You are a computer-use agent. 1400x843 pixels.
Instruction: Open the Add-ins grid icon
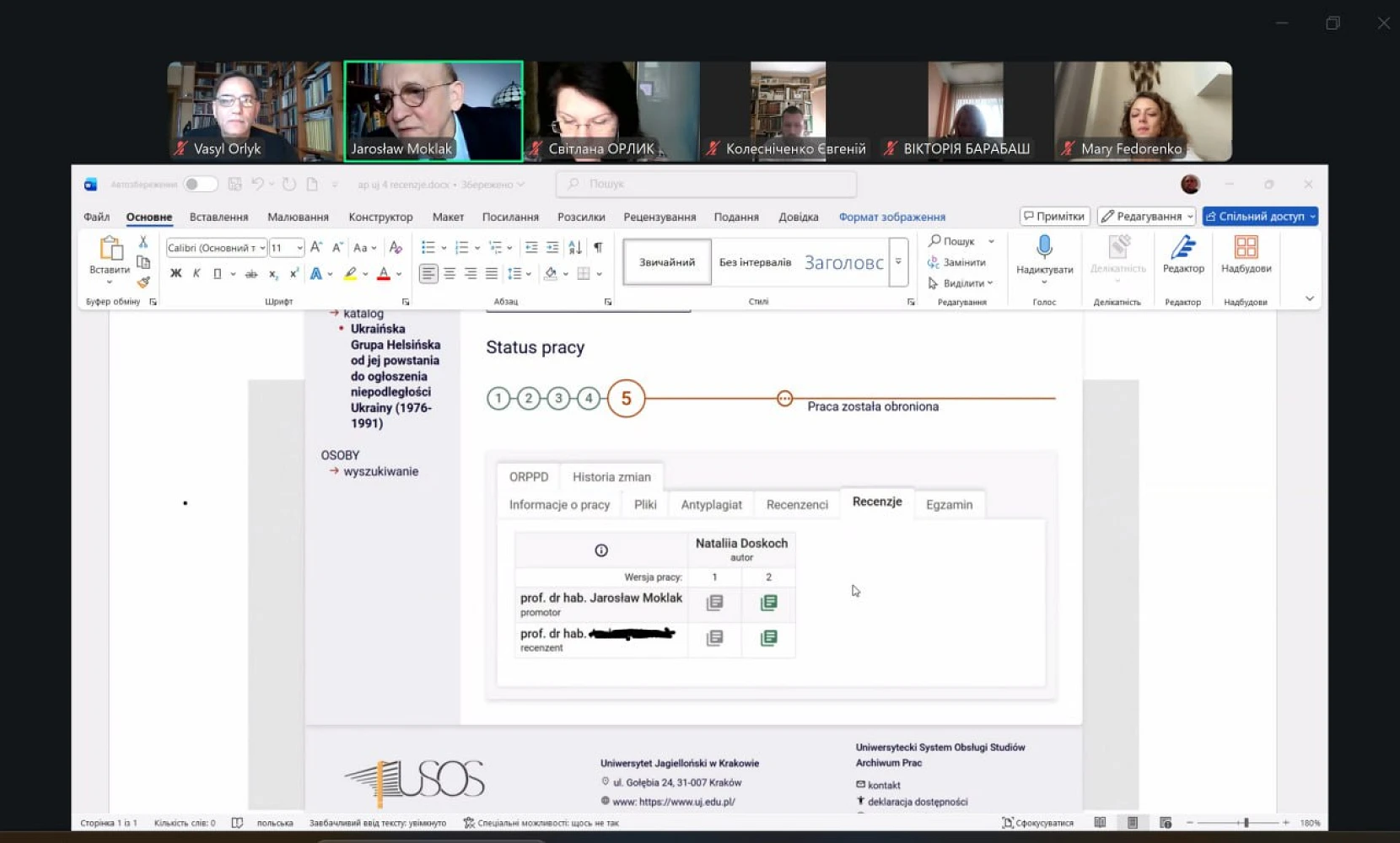(x=1246, y=248)
